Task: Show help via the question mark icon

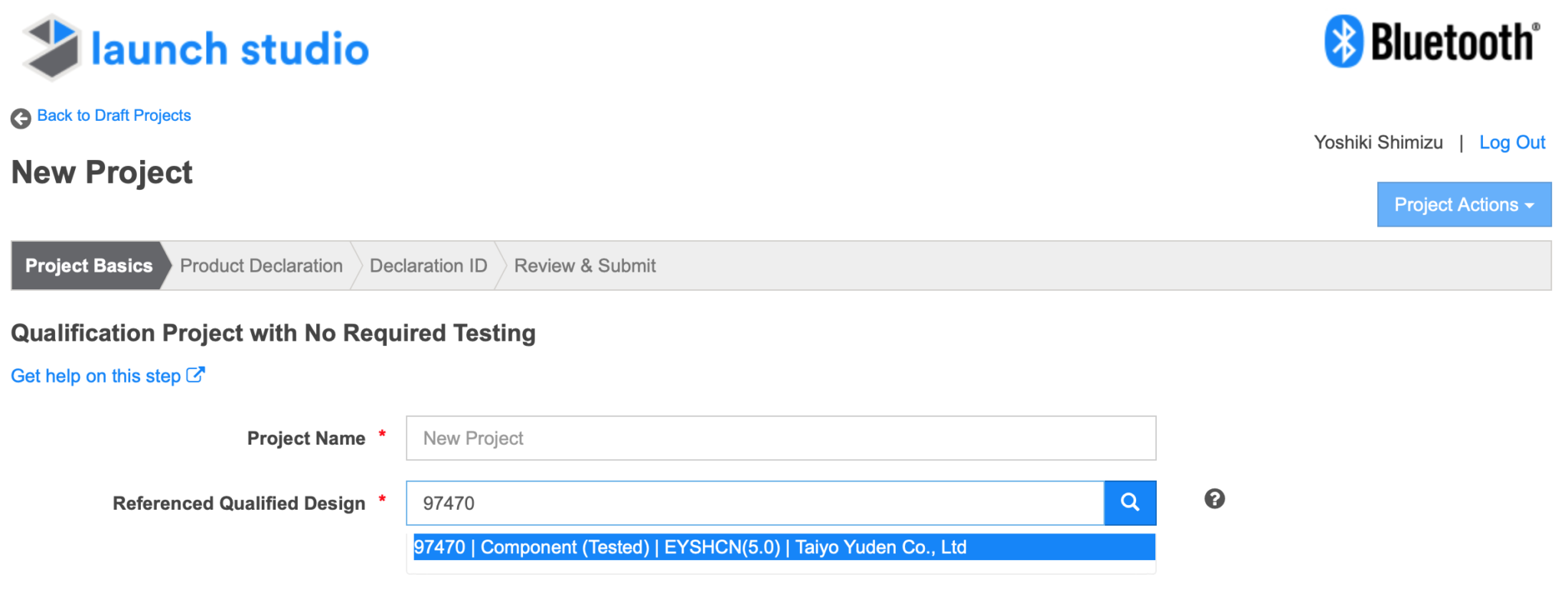Action: point(1214,499)
